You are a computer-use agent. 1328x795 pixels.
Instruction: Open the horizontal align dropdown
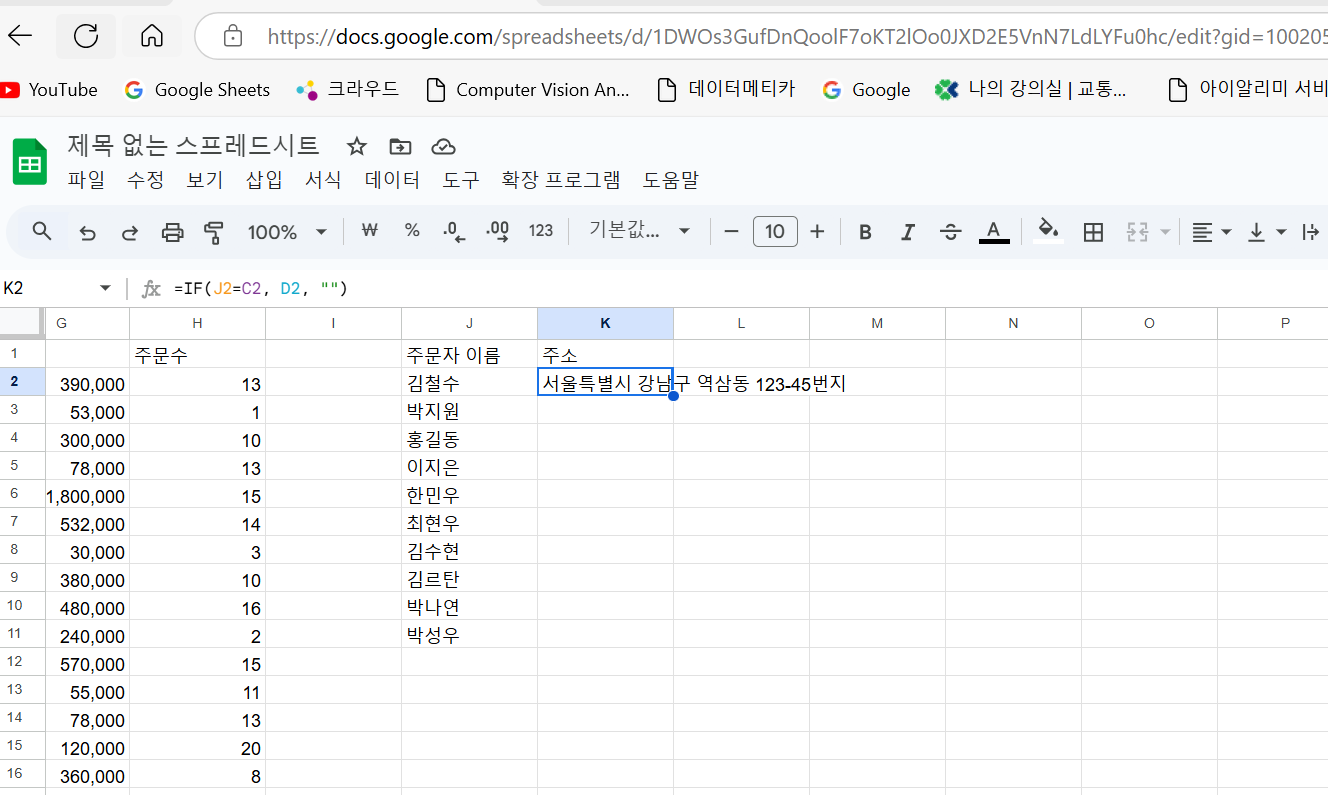(1211, 232)
